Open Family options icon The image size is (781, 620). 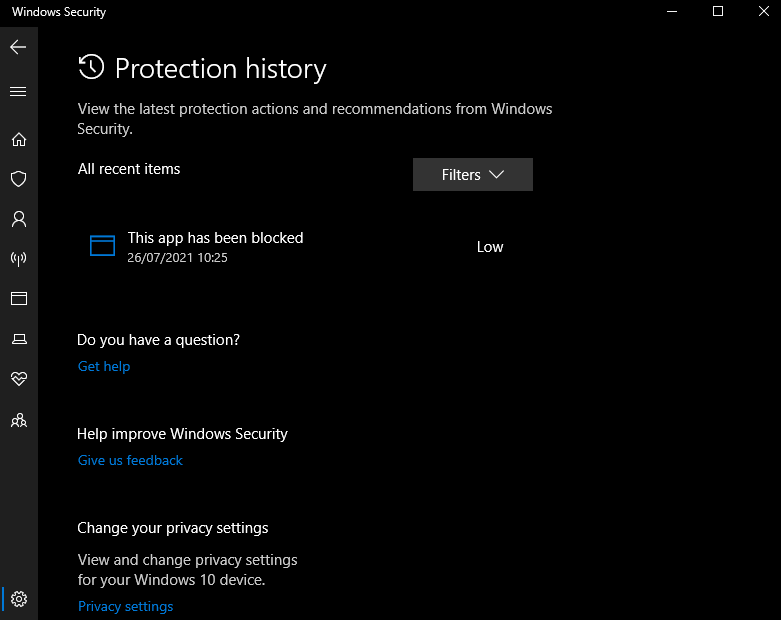pyautogui.click(x=18, y=420)
